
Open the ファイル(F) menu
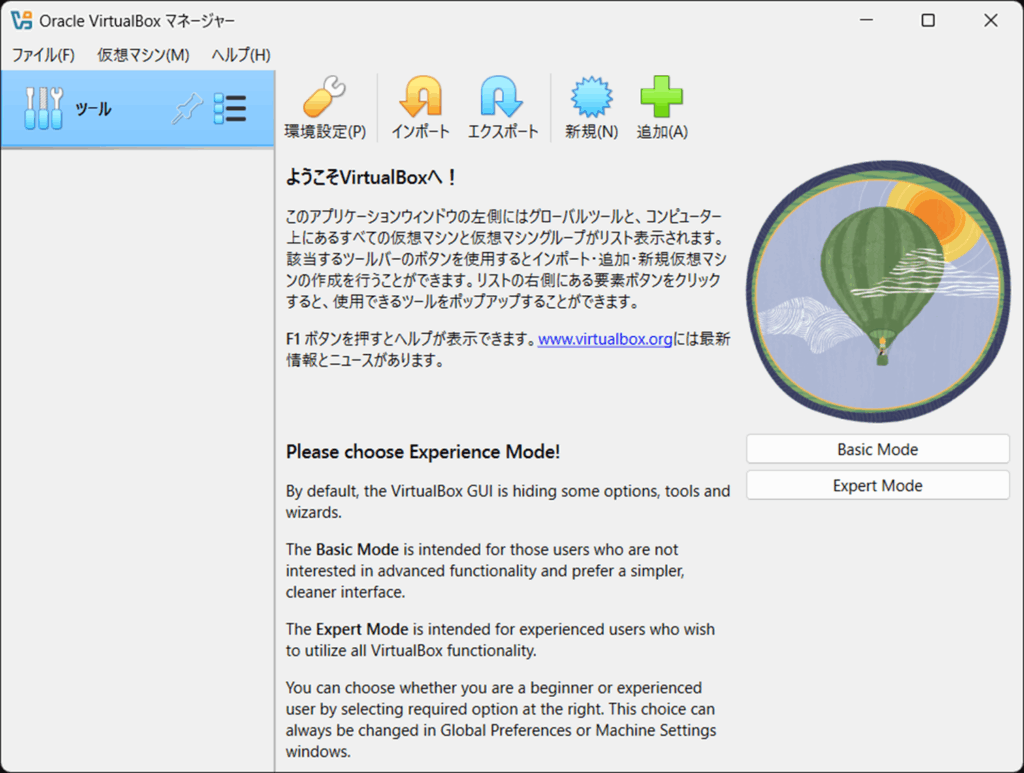click(43, 55)
